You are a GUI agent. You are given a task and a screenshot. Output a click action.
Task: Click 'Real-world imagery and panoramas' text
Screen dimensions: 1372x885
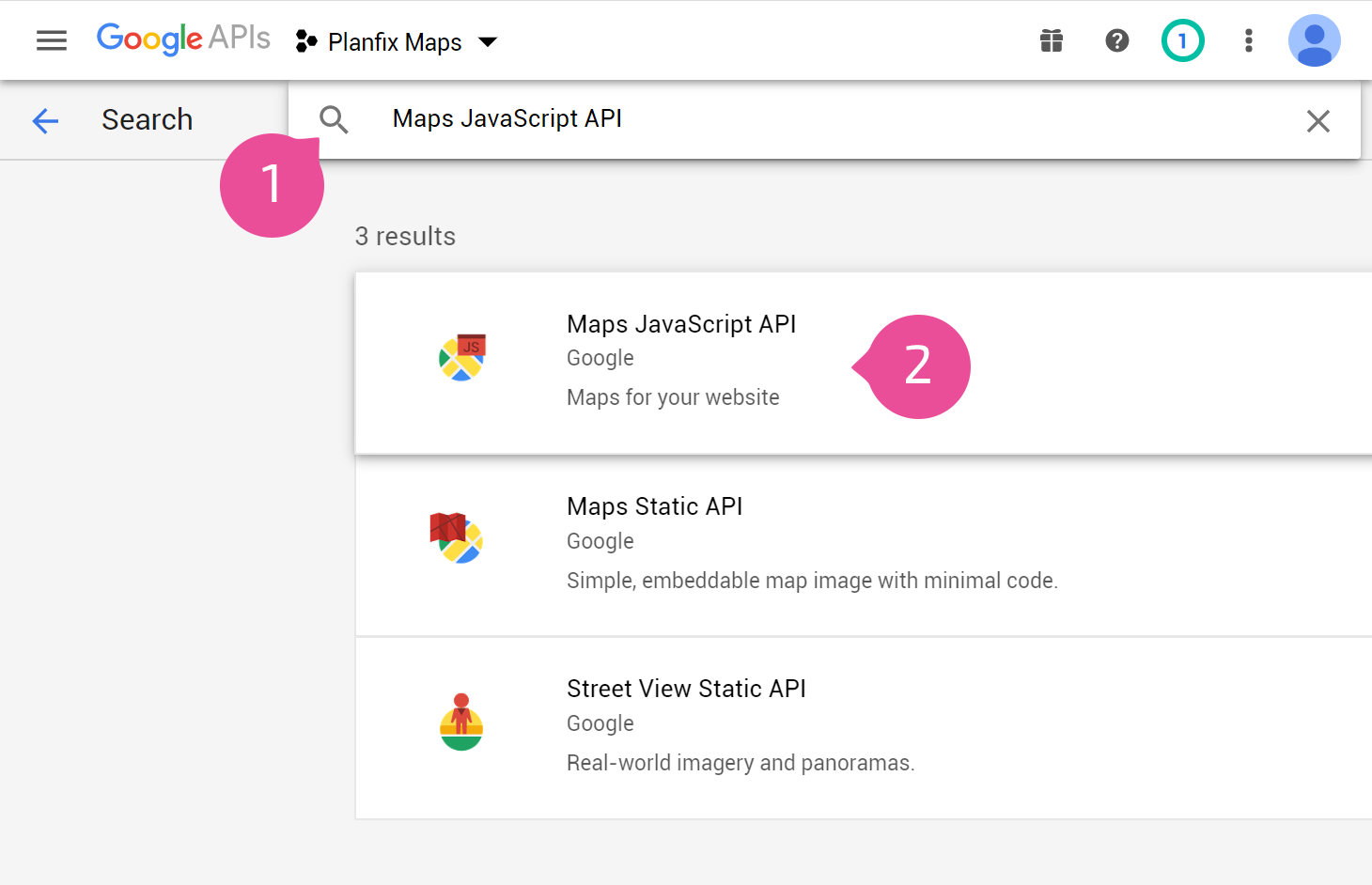point(741,763)
